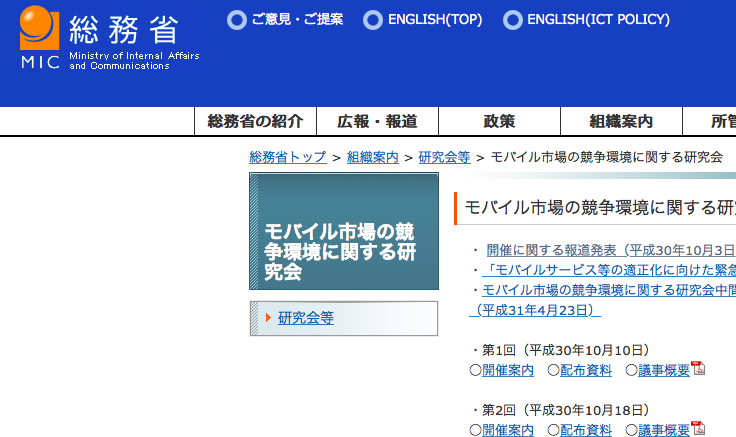Click circle icon beside ご意見・ご提案
This screenshot has height=437, width=736.
pos(236,20)
